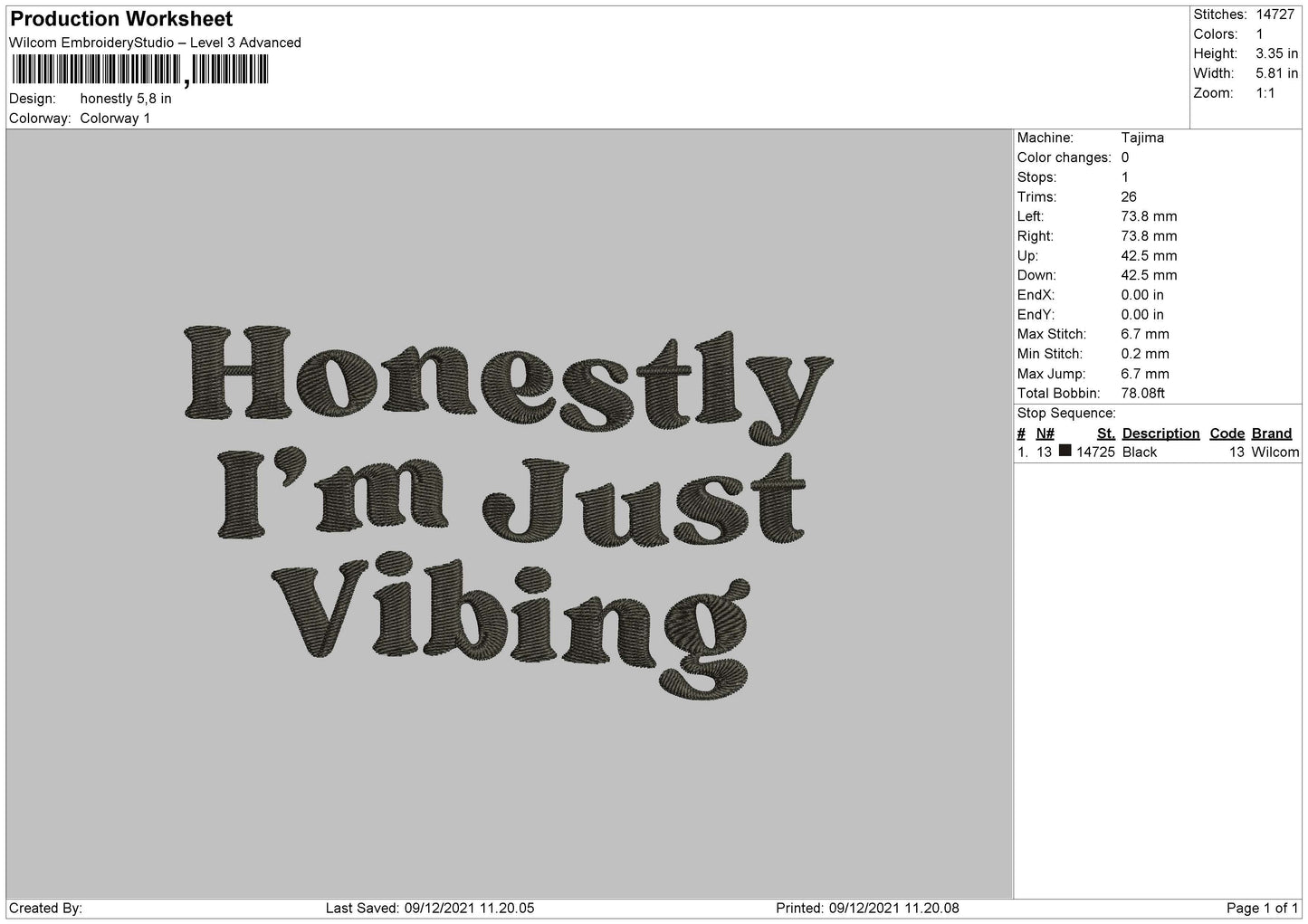Click the EndY value 0.00 in
Image resolution: width=1308 pixels, height=924 pixels.
[x=1142, y=315]
